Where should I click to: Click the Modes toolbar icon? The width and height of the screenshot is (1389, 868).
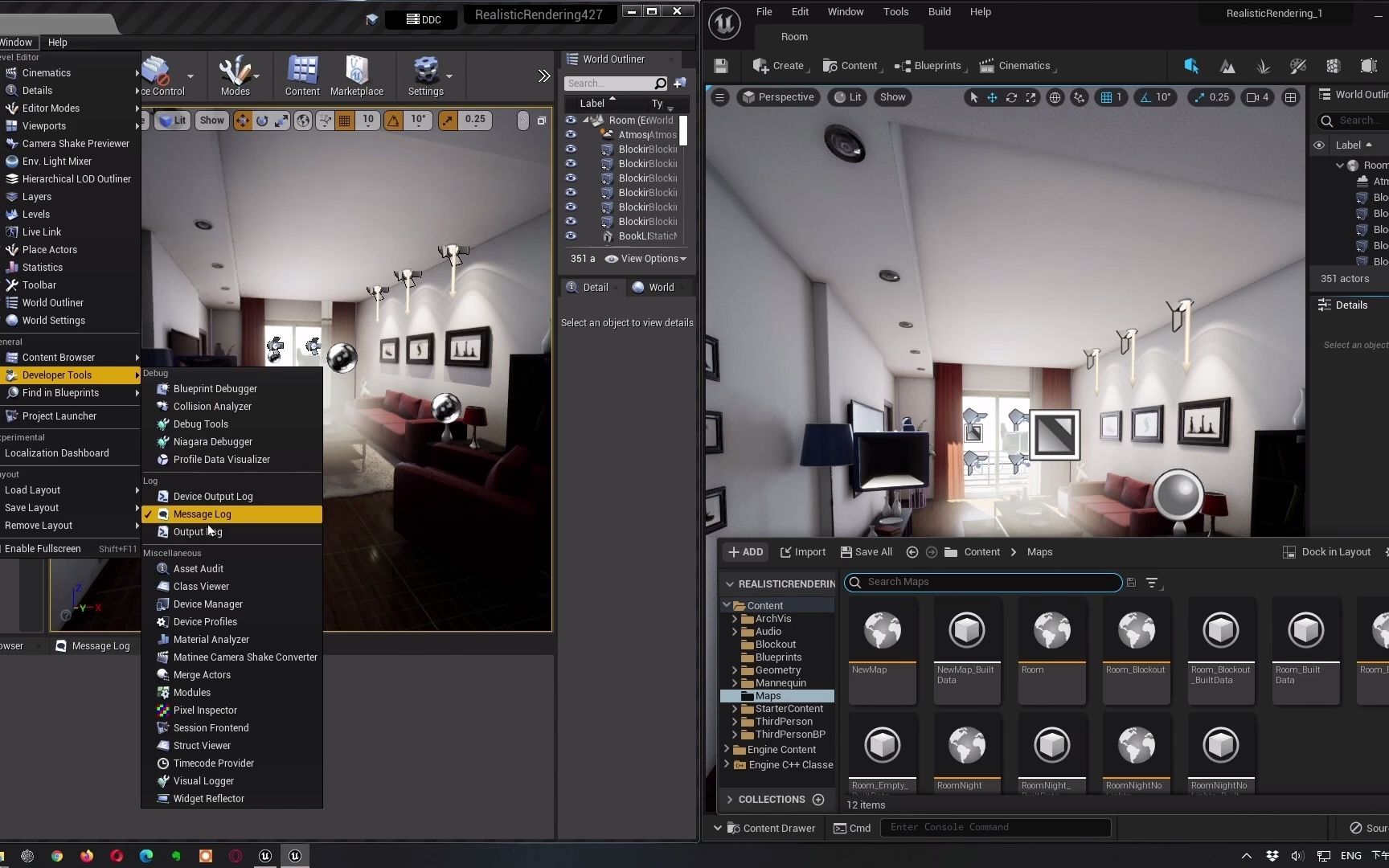236,76
